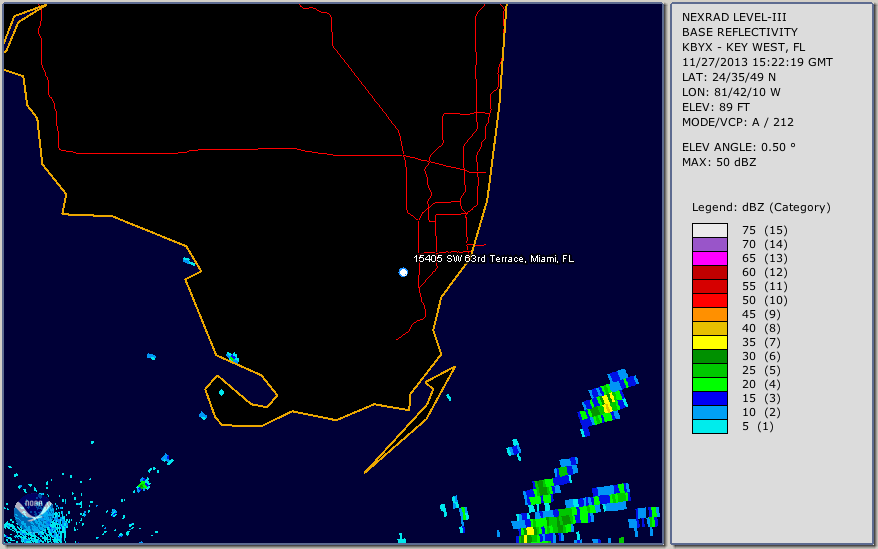The height and width of the screenshot is (549, 878).
Task: Click the LAT: 24/35/49 N text
Action: (728, 77)
